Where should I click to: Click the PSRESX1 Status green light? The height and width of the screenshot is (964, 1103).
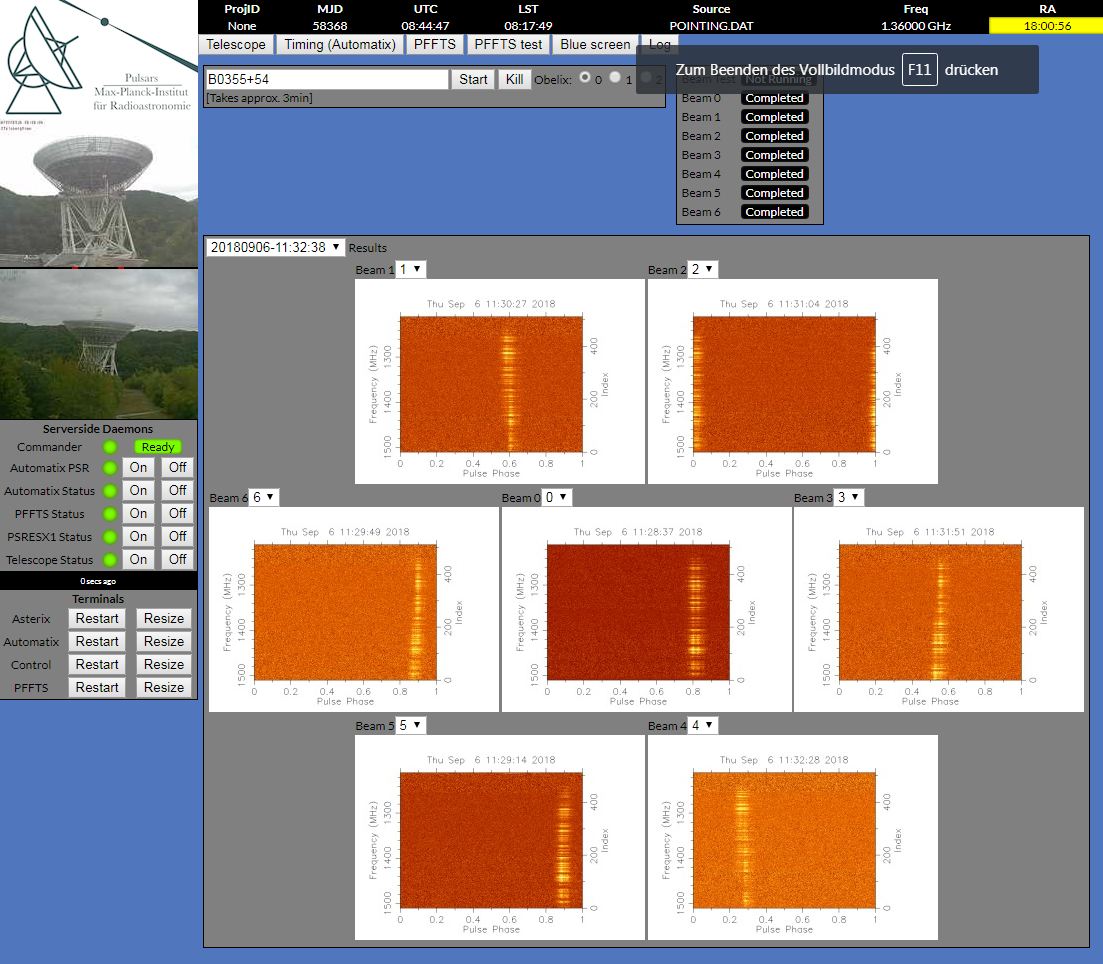[110, 537]
